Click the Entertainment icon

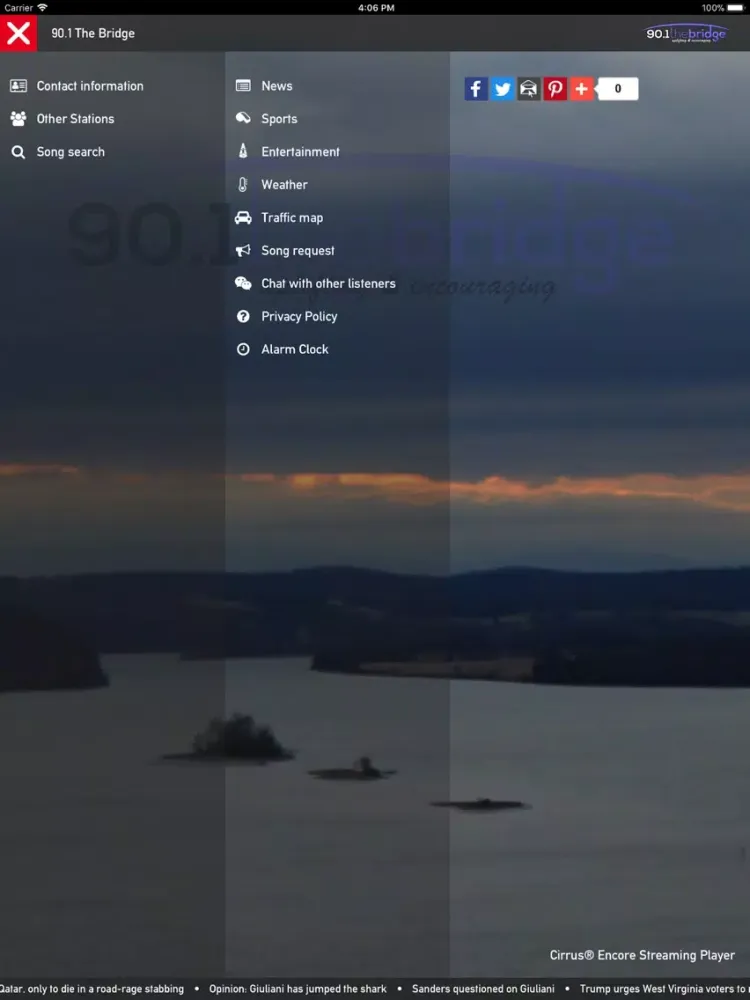[243, 151]
